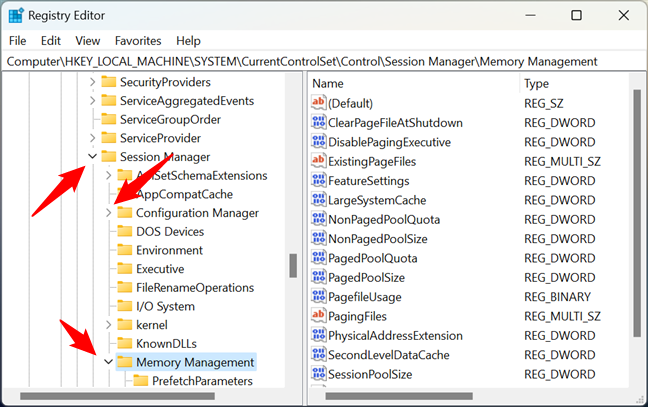Expand the ServiceProvider key

tap(93, 138)
